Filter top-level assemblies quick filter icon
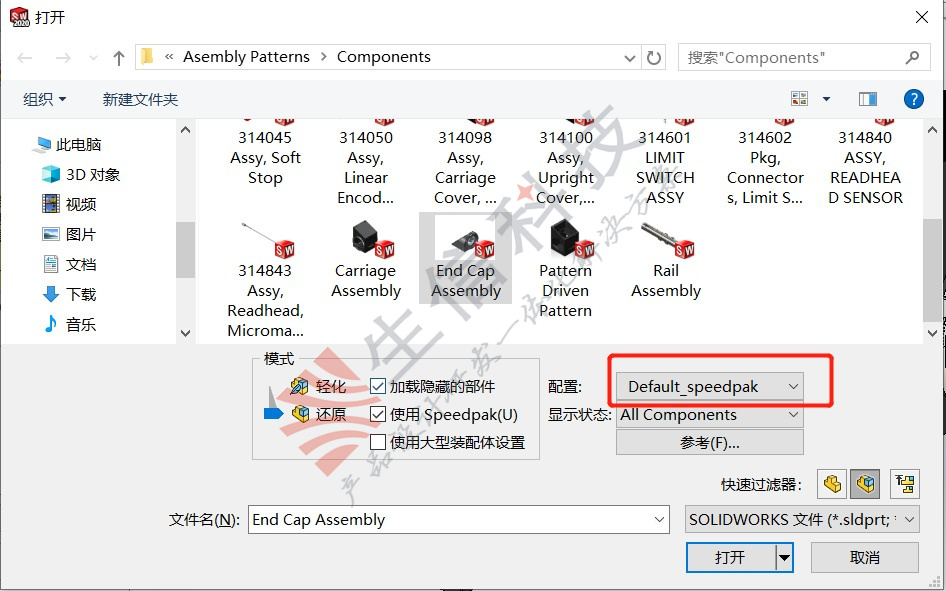 tap(904, 484)
